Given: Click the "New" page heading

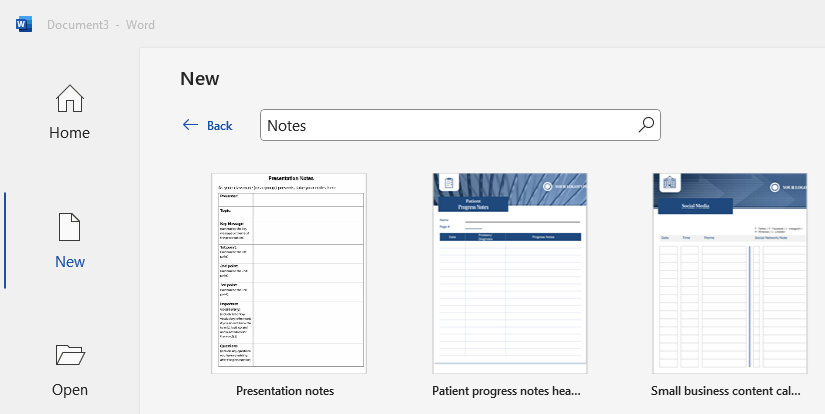Looking at the screenshot, I should click(x=199, y=78).
